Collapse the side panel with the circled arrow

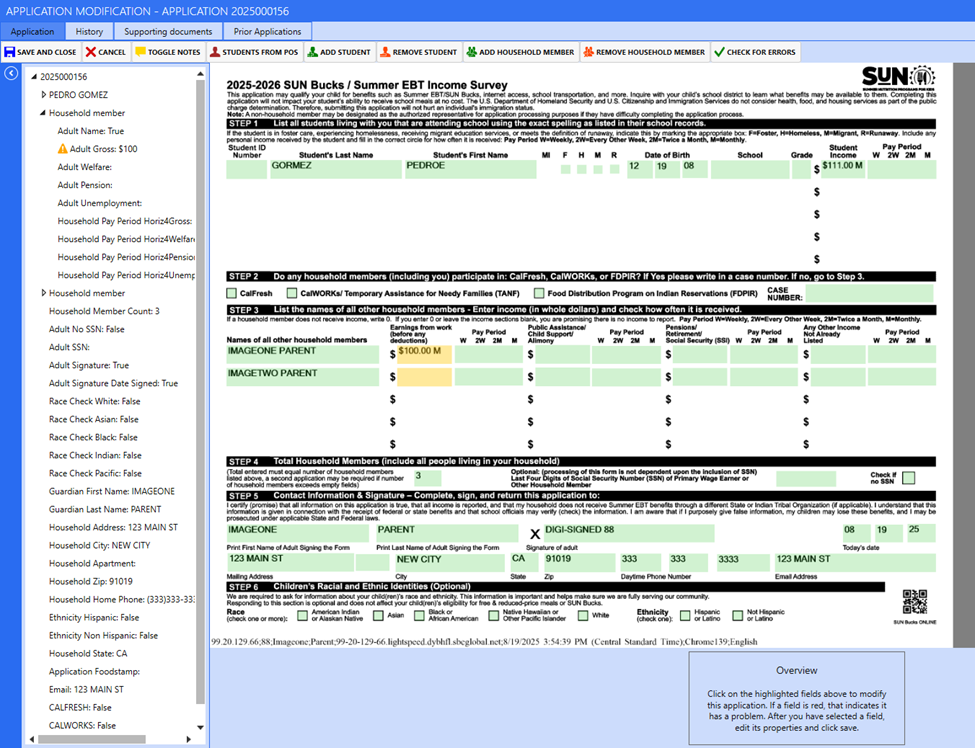click(11, 73)
